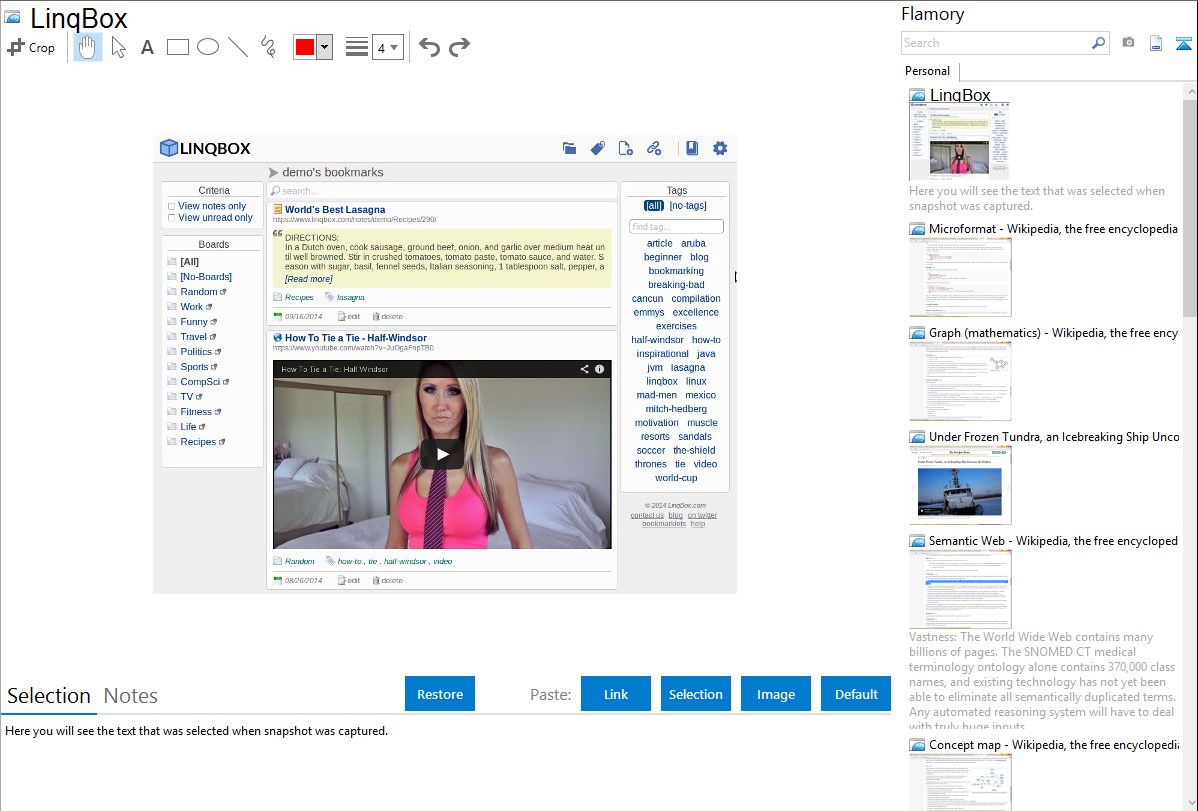Image resolution: width=1198 pixels, height=811 pixels.
Task: Click the video share icon
Action: point(584,369)
